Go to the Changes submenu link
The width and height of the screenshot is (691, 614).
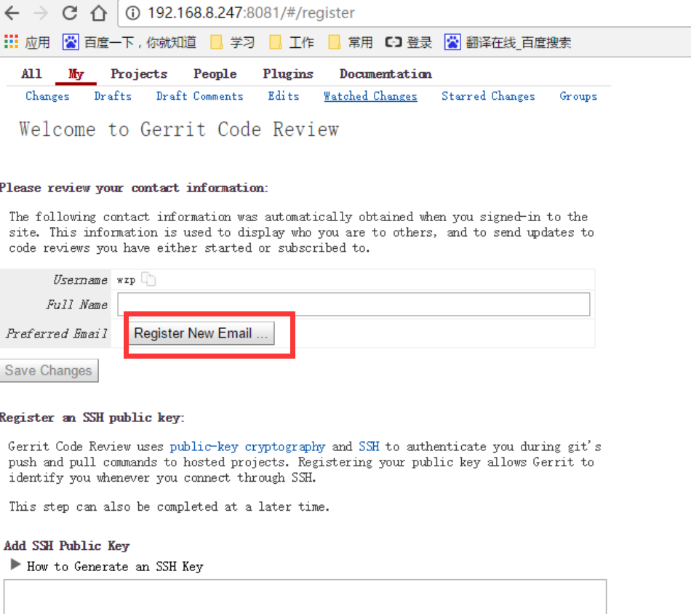coord(47,96)
